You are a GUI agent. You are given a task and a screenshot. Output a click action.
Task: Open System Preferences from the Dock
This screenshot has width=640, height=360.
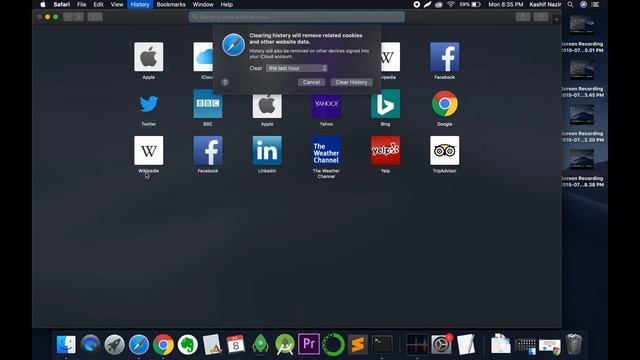[442, 344]
